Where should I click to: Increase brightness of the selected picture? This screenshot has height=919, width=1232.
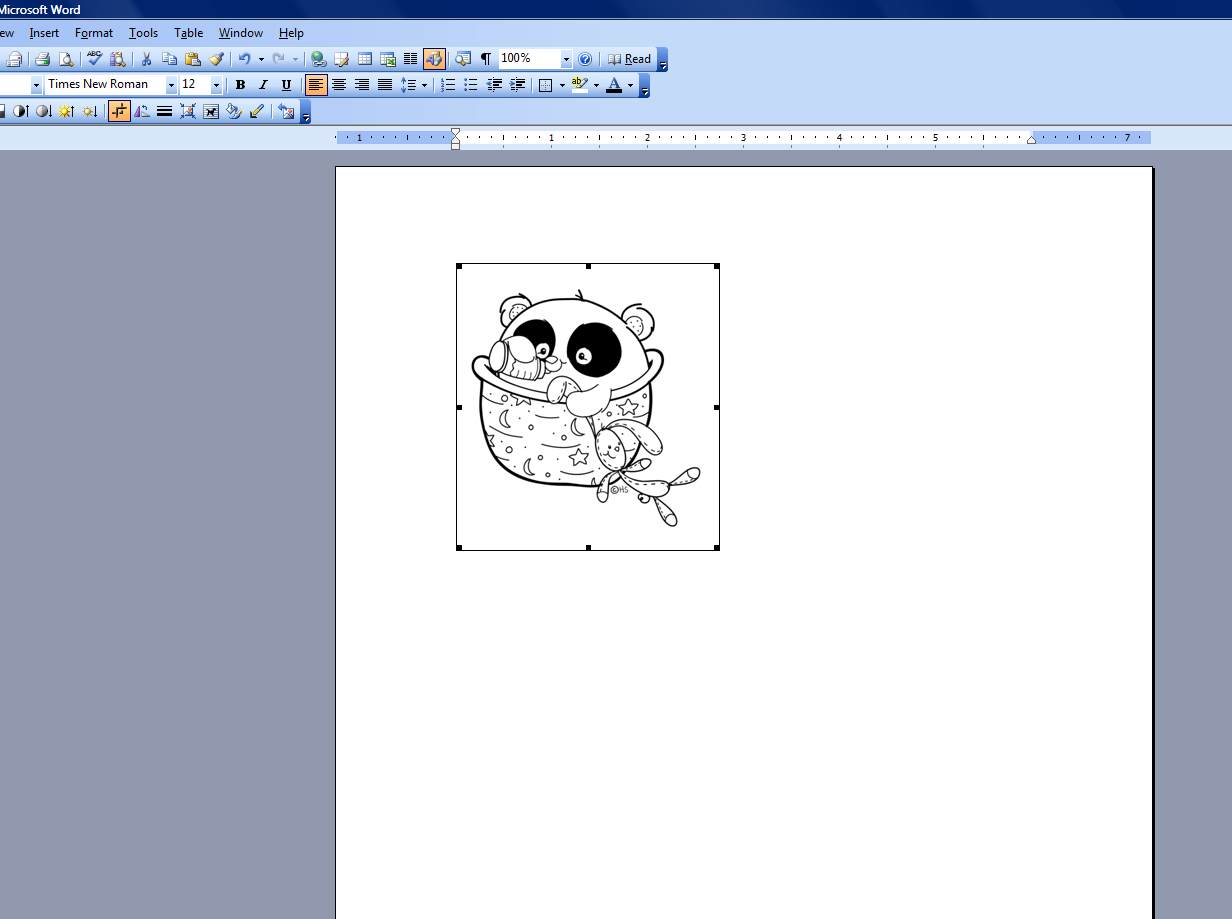[x=66, y=111]
